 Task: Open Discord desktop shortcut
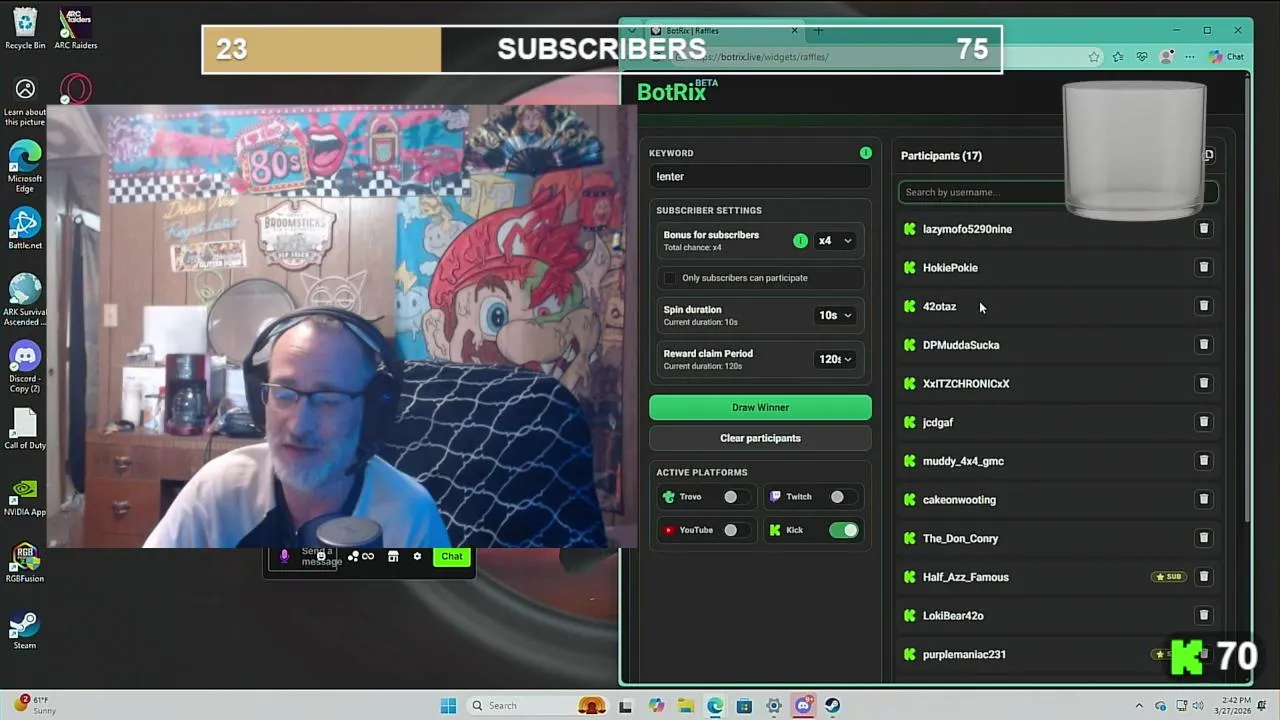coord(25,367)
